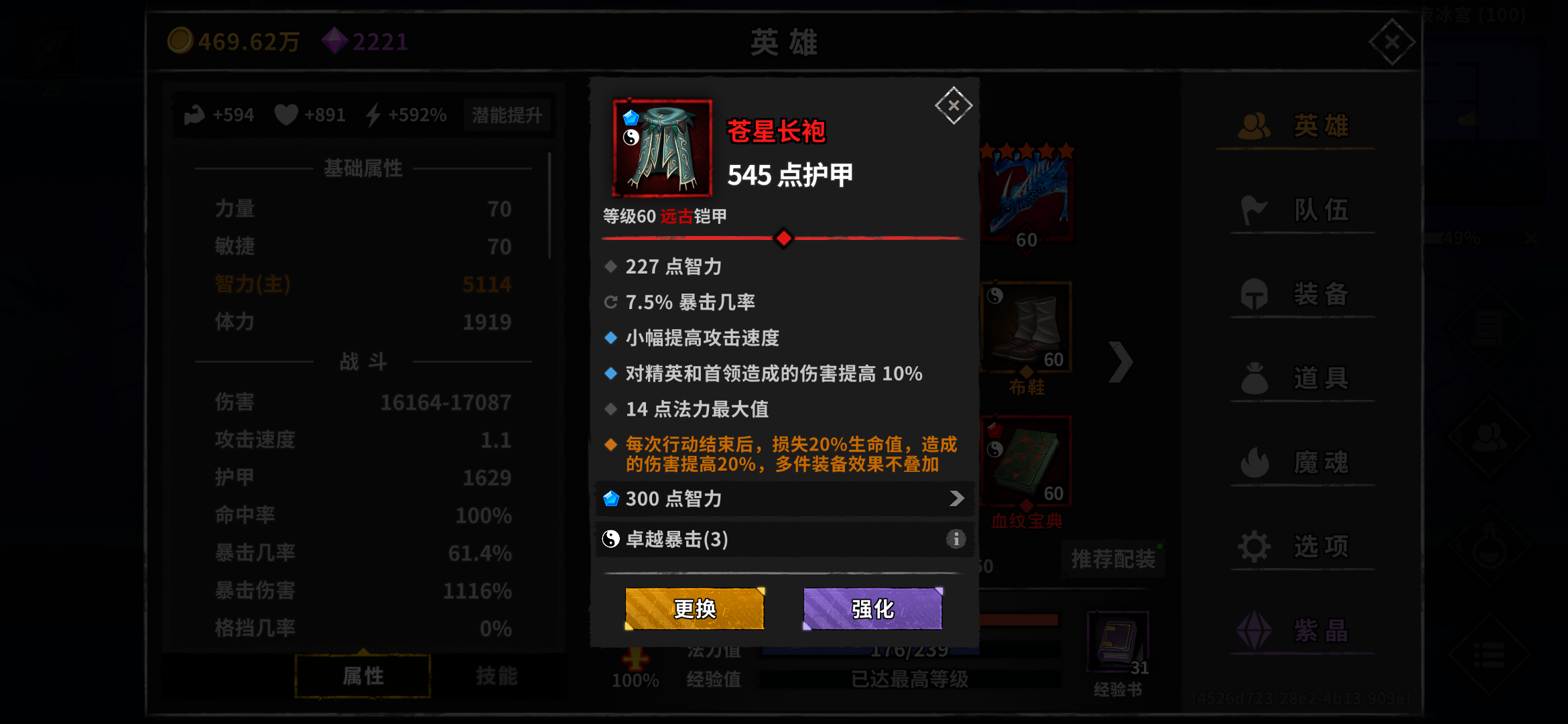Image resolution: width=1568 pixels, height=724 pixels.
Task: Click the 强化 button
Action: [872, 609]
